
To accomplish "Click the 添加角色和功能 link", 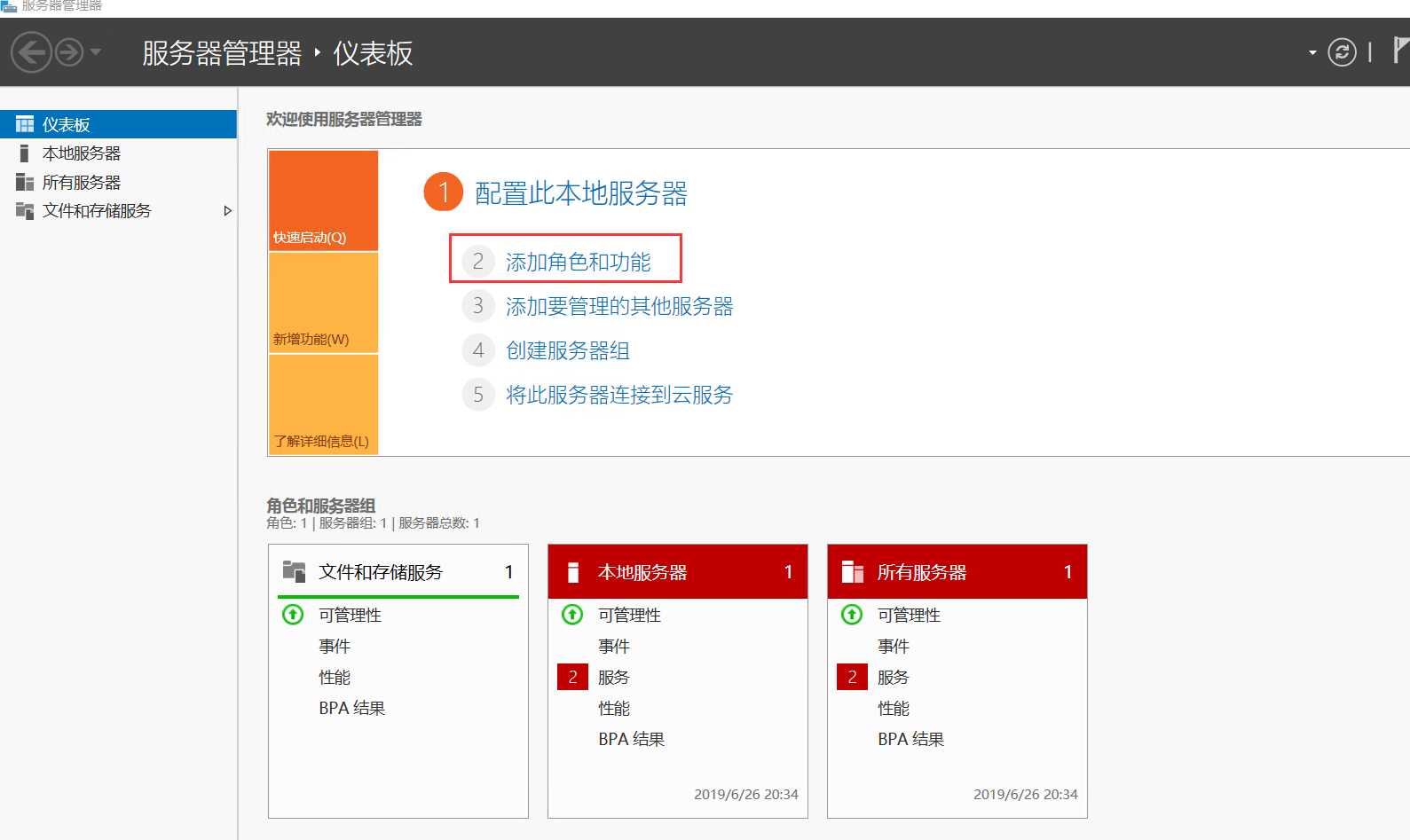I will (x=579, y=262).
